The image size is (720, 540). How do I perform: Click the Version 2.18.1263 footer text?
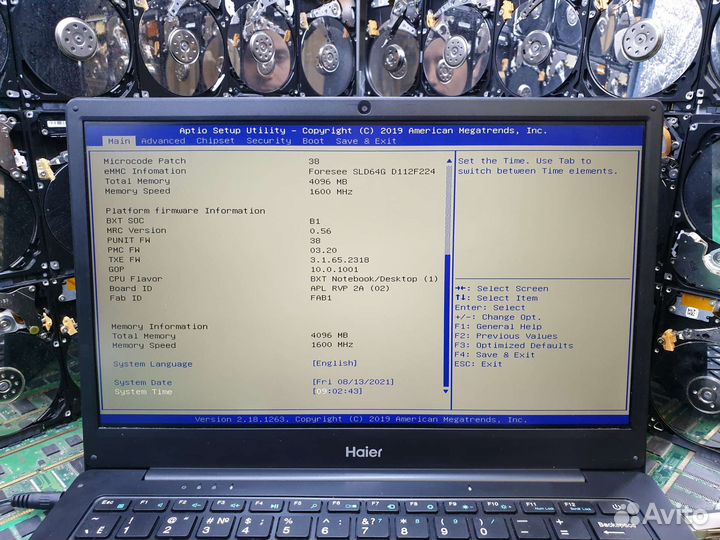tap(360, 420)
